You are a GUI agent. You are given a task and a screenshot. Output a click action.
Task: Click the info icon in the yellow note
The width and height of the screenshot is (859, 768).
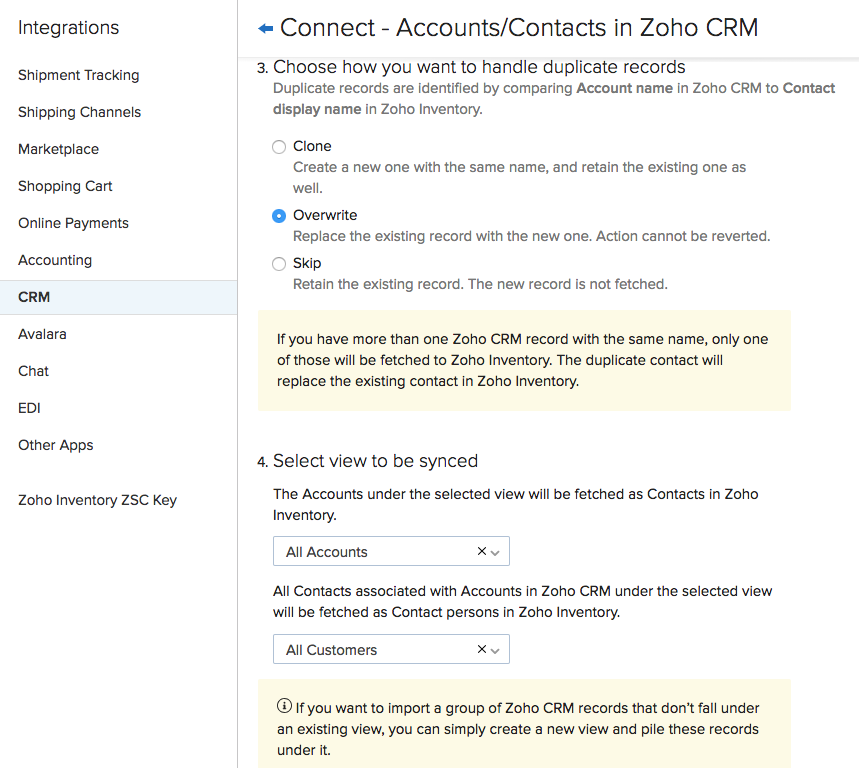tap(284, 707)
